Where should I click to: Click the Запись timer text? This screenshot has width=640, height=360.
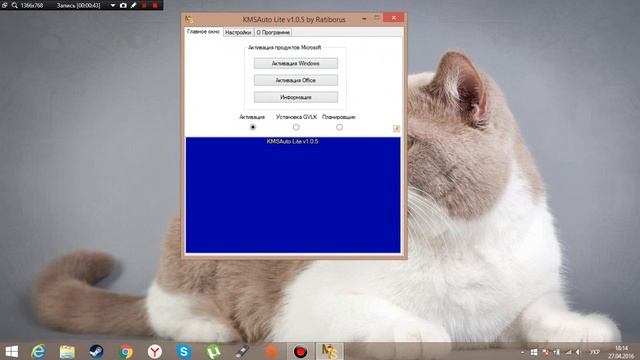point(78,5)
